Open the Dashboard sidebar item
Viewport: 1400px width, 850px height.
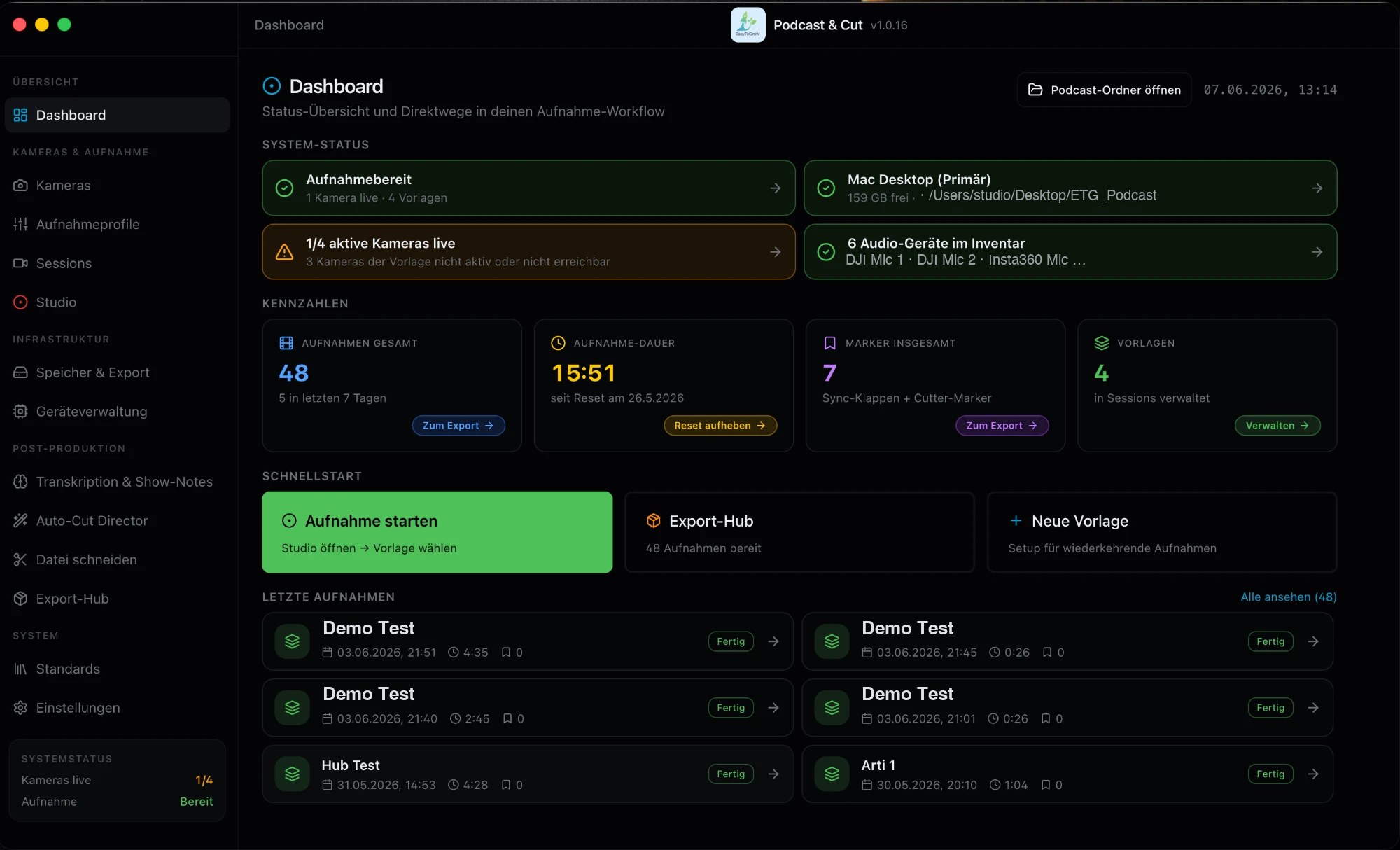[117, 115]
